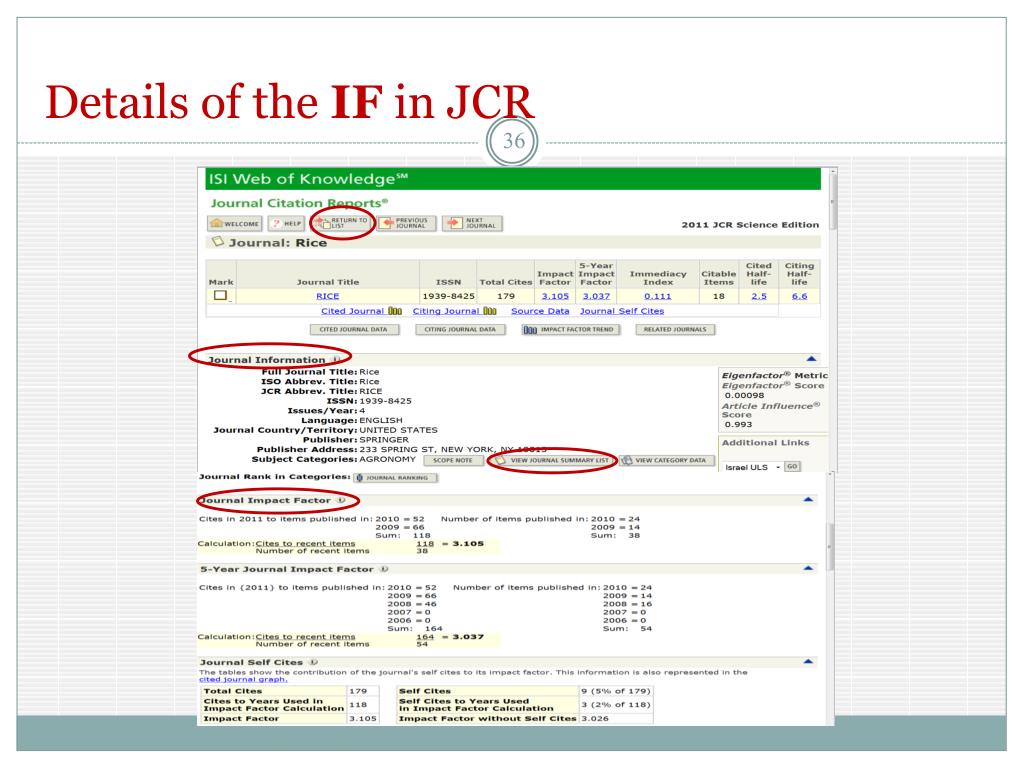Open the Israel ULS additional links dropdown

[x=752, y=468]
